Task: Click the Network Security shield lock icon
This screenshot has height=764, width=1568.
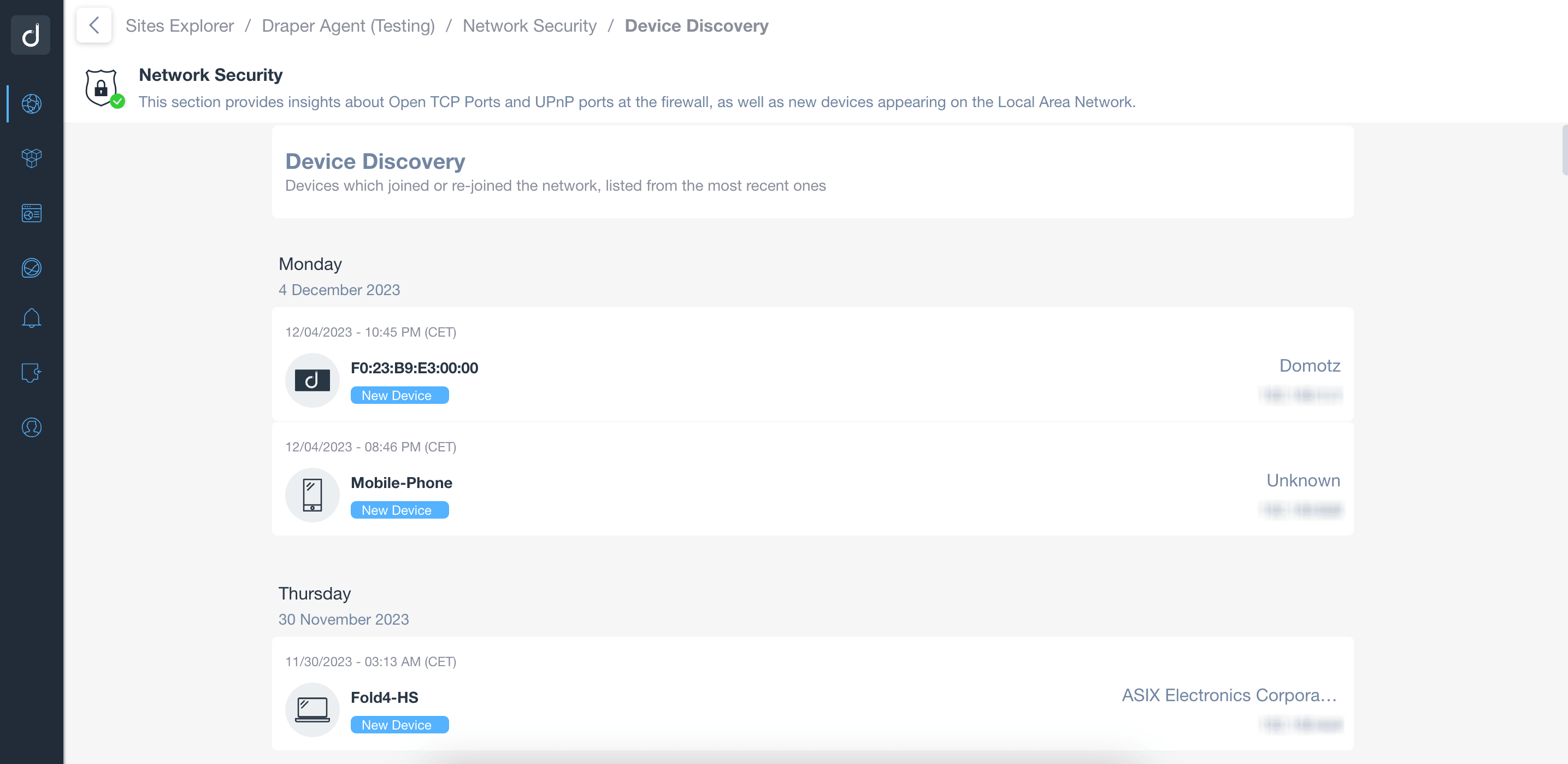Action: (102, 87)
